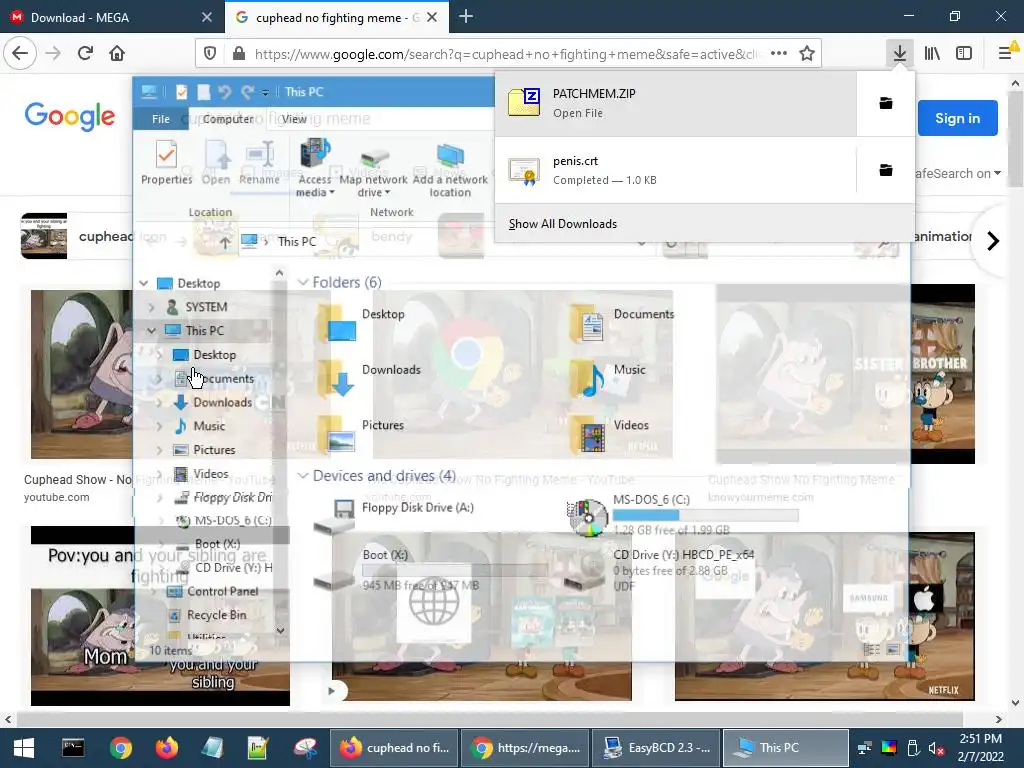Collapse the Devices and drives (4) section
The image size is (1024, 768).
pos(303,475)
